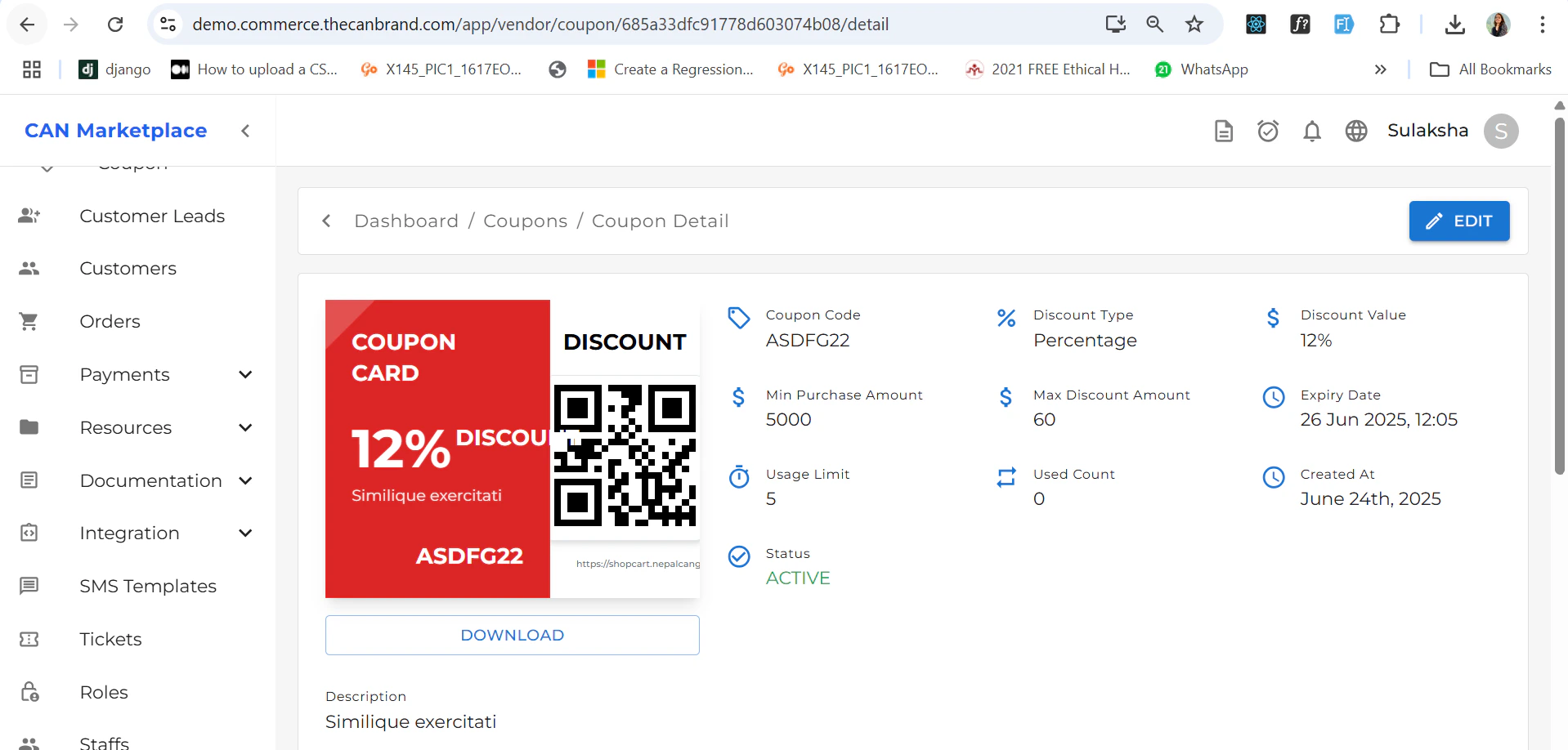This screenshot has height=750, width=1568.
Task: Click the coupon code value ASDFG22
Action: (x=808, y=340)
